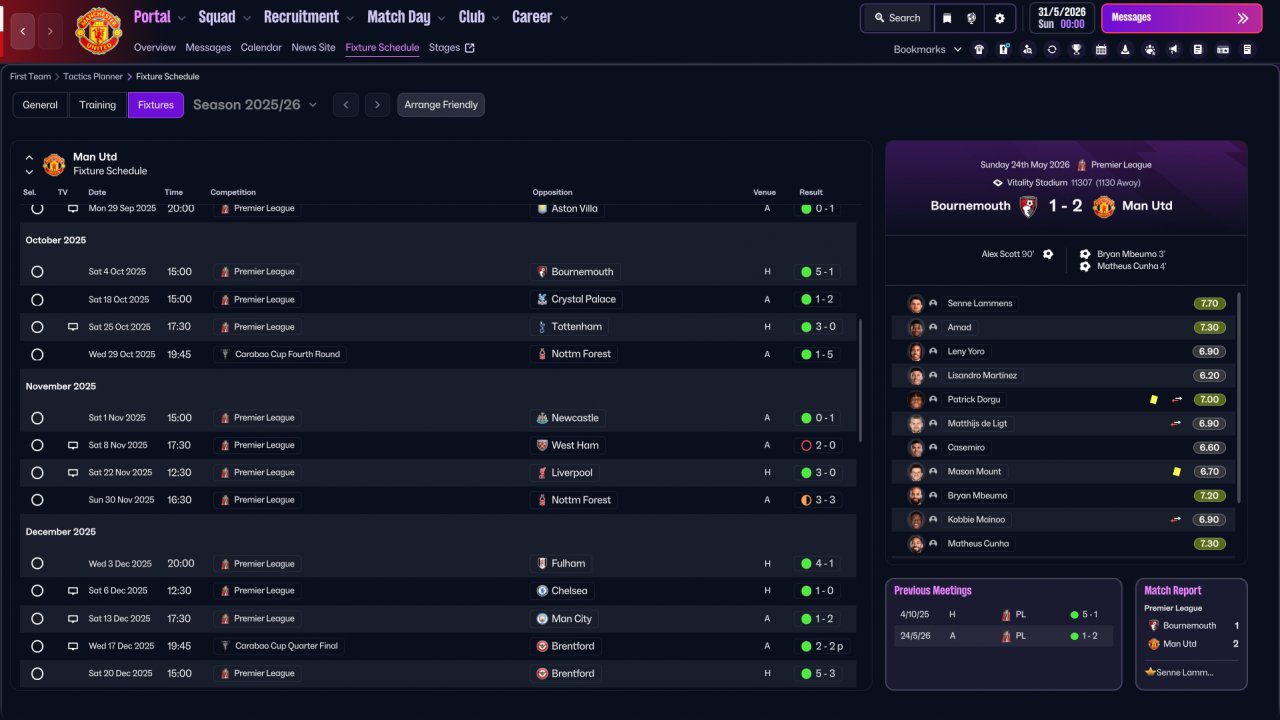This screenshot has height=720, width=1280.
Task: Click the TV icon on Tottenham row
Action: pyautogui.click(x=73, y=327)
